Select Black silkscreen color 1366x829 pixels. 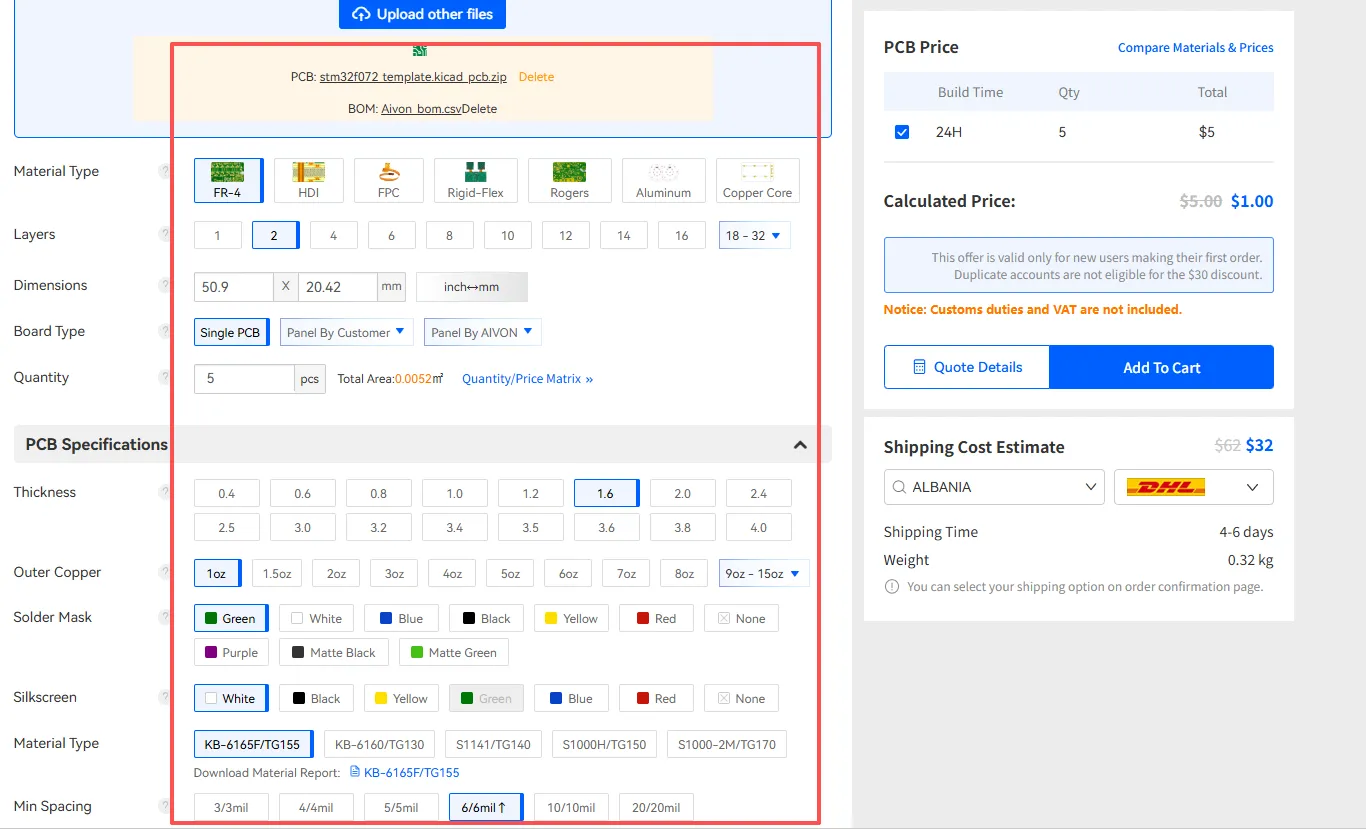(316, 699)
